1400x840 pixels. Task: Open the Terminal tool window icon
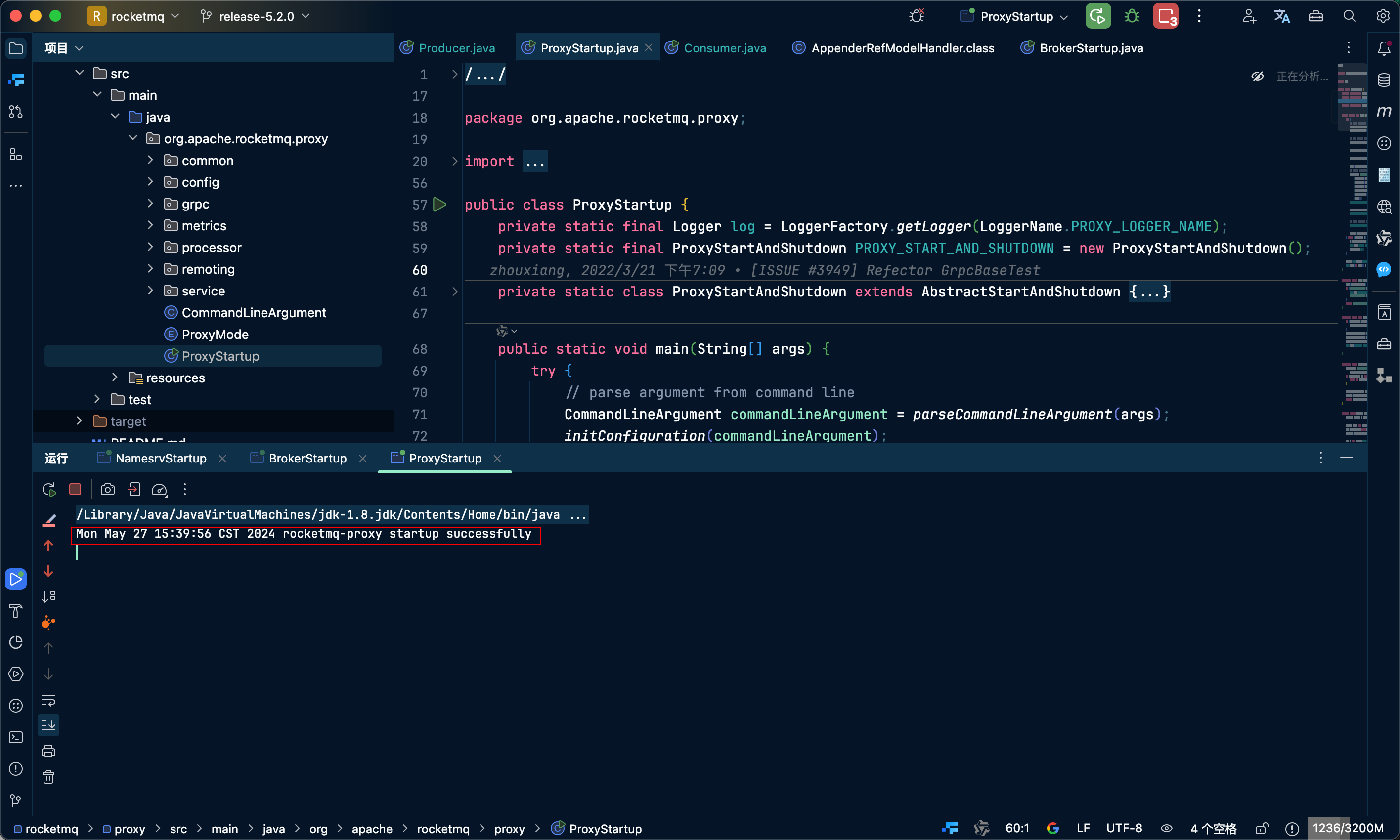16,738
